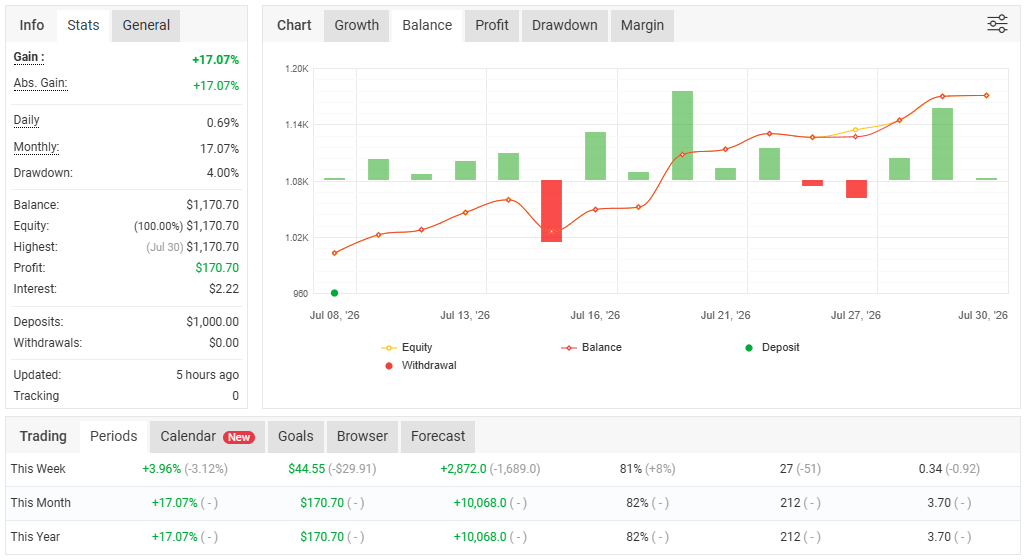1026x560 pixels.
Task: Open the Calendar tab marked New
Action: coord(207,436)
